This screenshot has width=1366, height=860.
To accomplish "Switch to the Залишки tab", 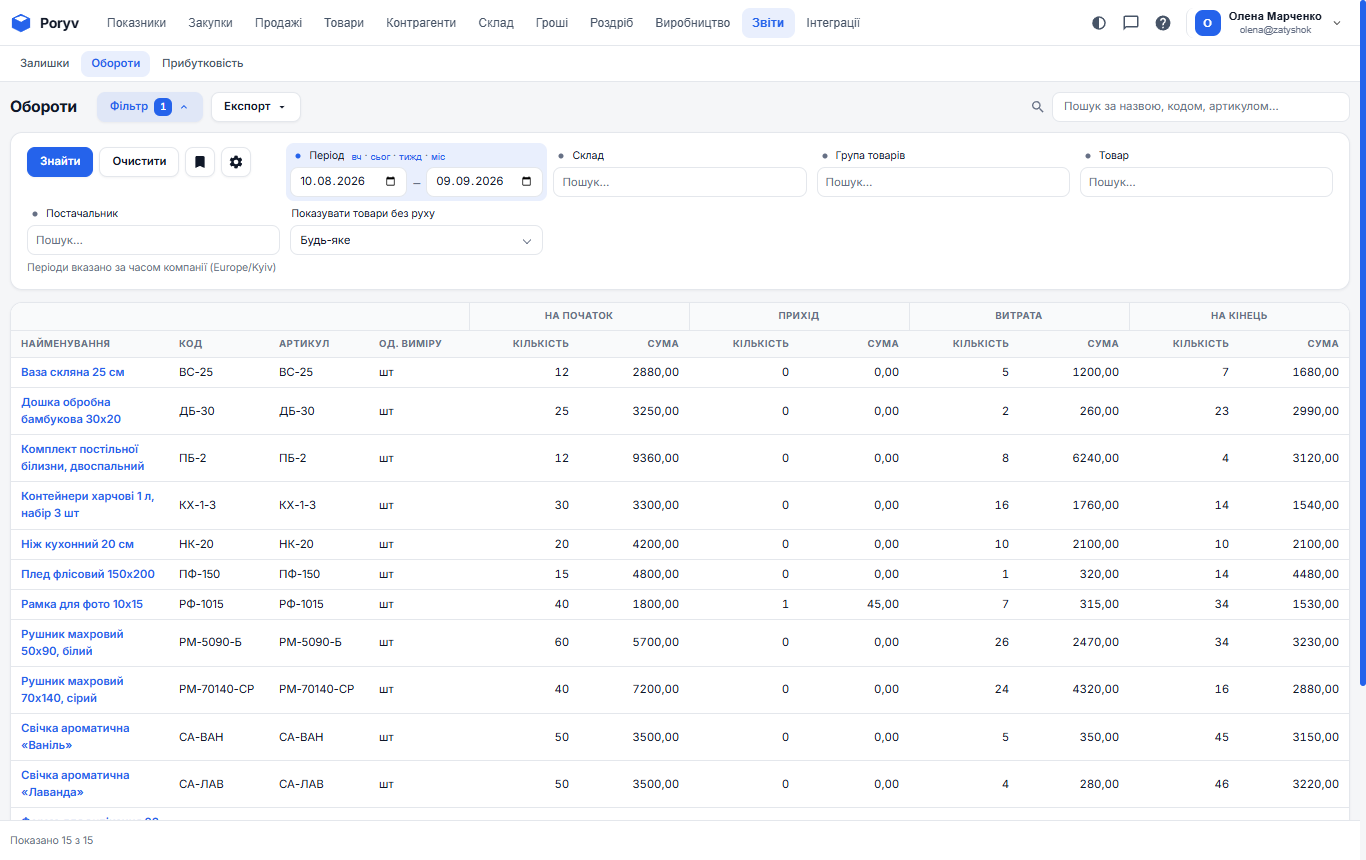I will click(45, 63).
